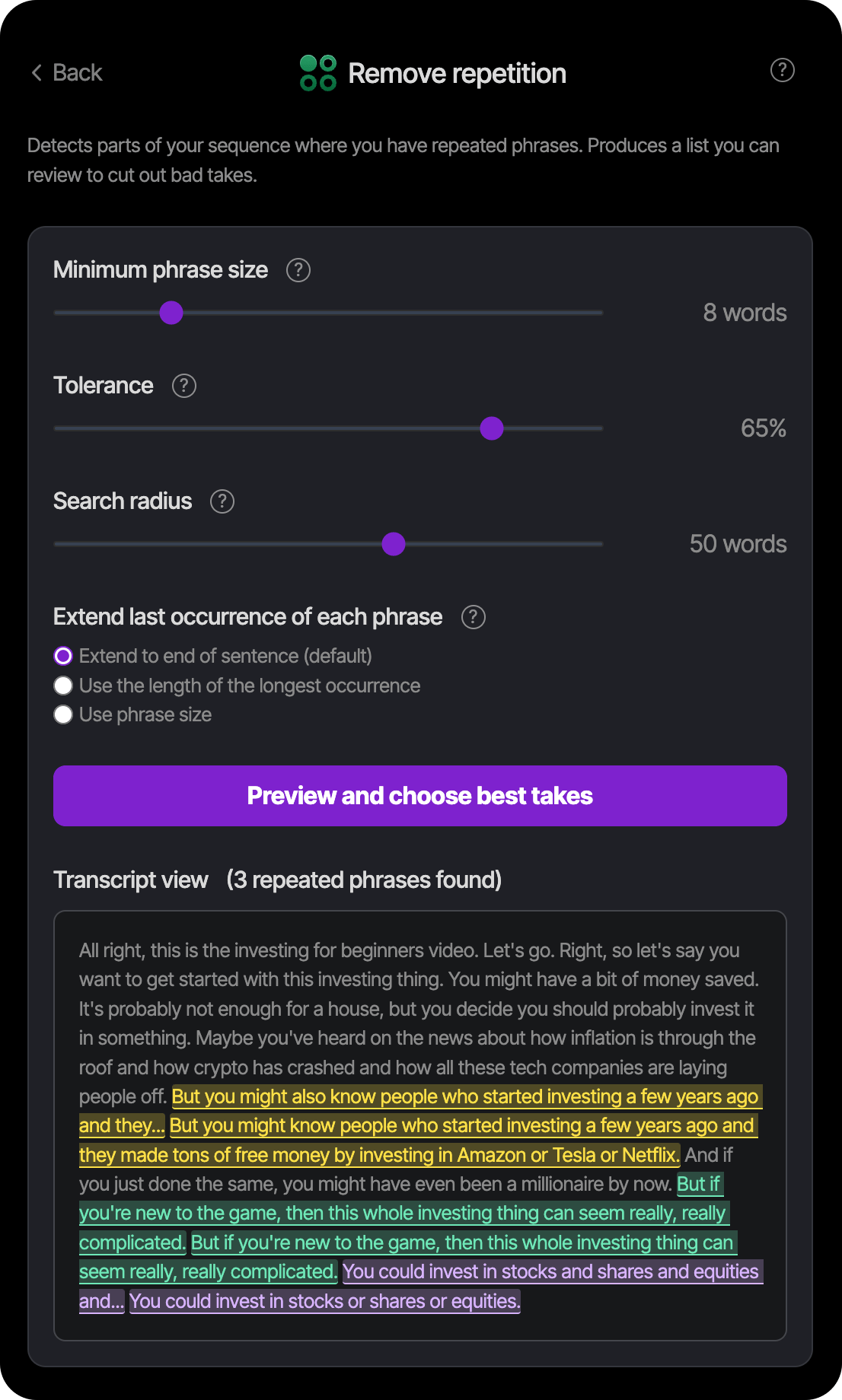Click the Search radius slider handle
Screen dimensions: 842x1400
click(393, 544)
